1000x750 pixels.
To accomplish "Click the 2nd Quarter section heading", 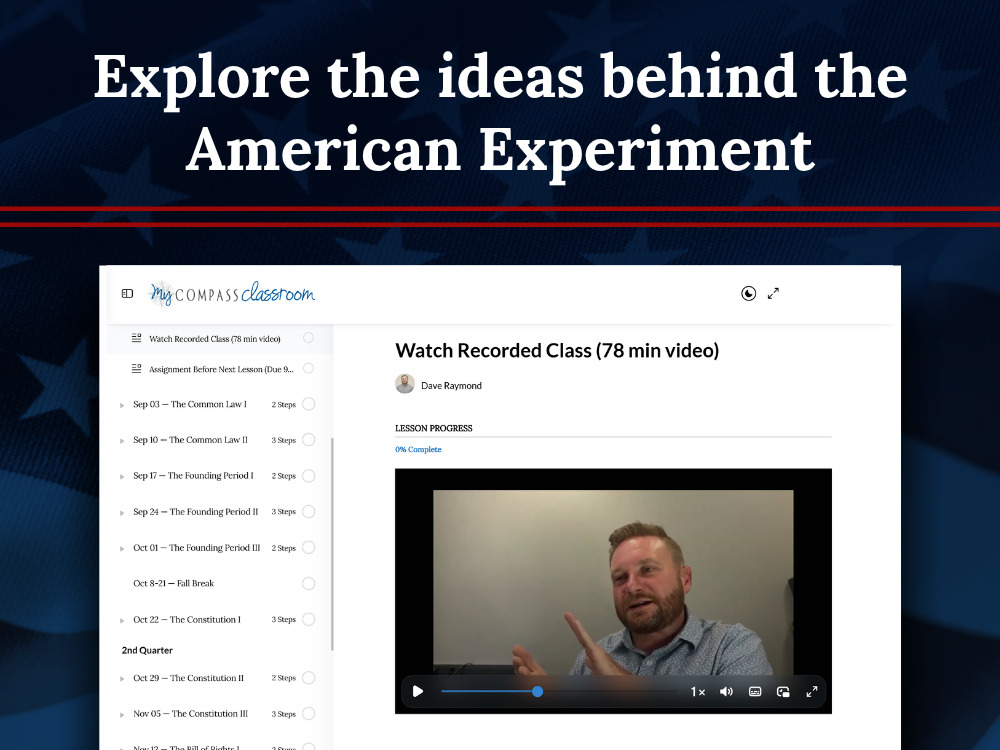I will coord(147,651).
